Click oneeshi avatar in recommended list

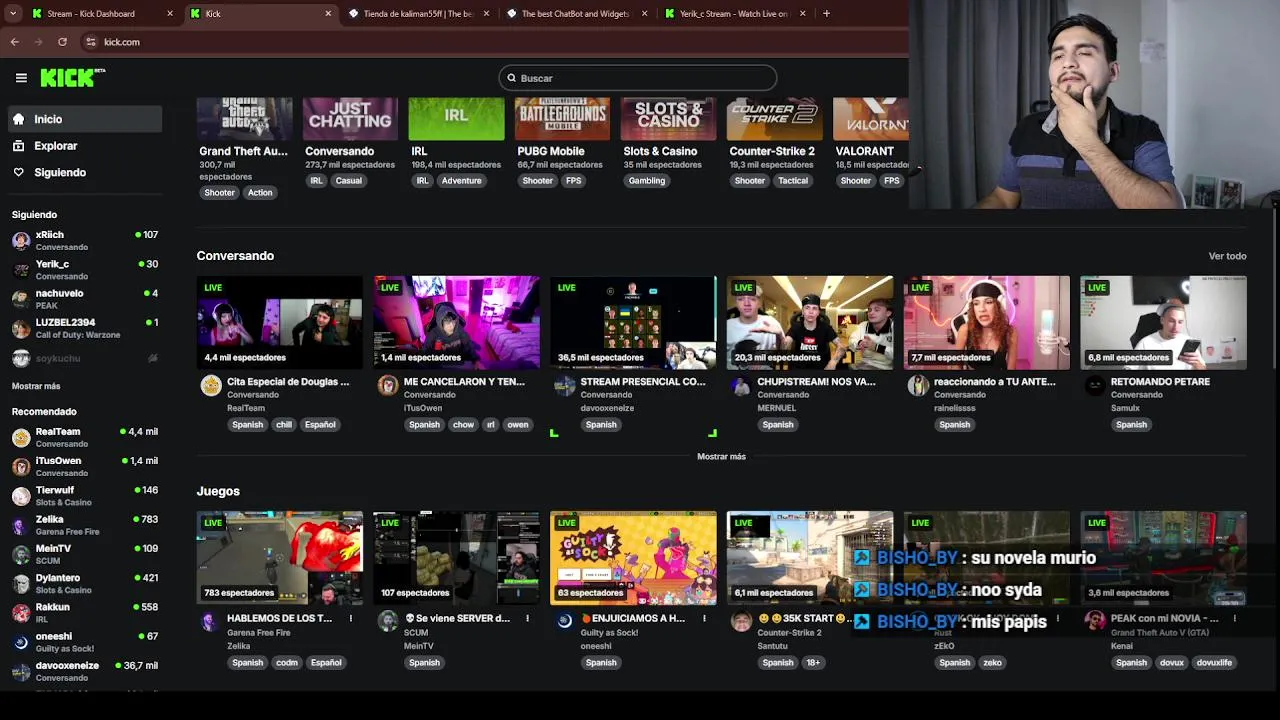click(x=21, y=642)
